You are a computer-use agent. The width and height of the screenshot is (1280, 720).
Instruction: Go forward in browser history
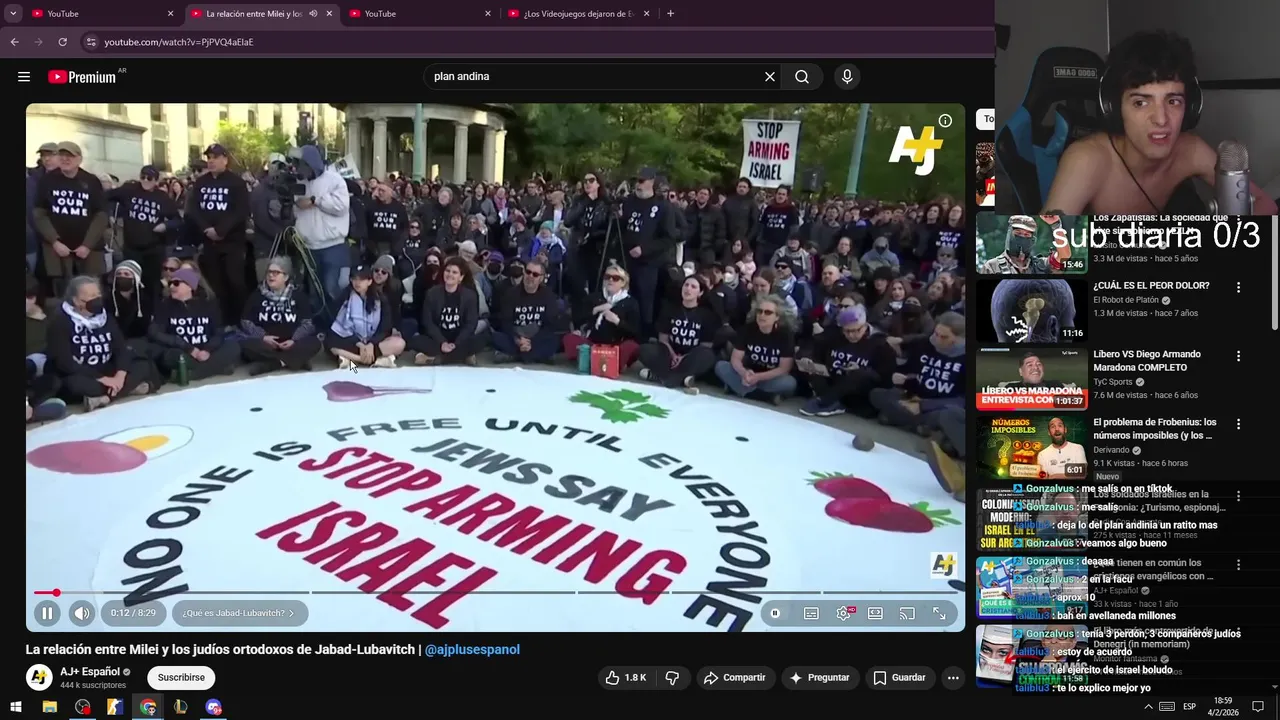(x=38, y=42)
